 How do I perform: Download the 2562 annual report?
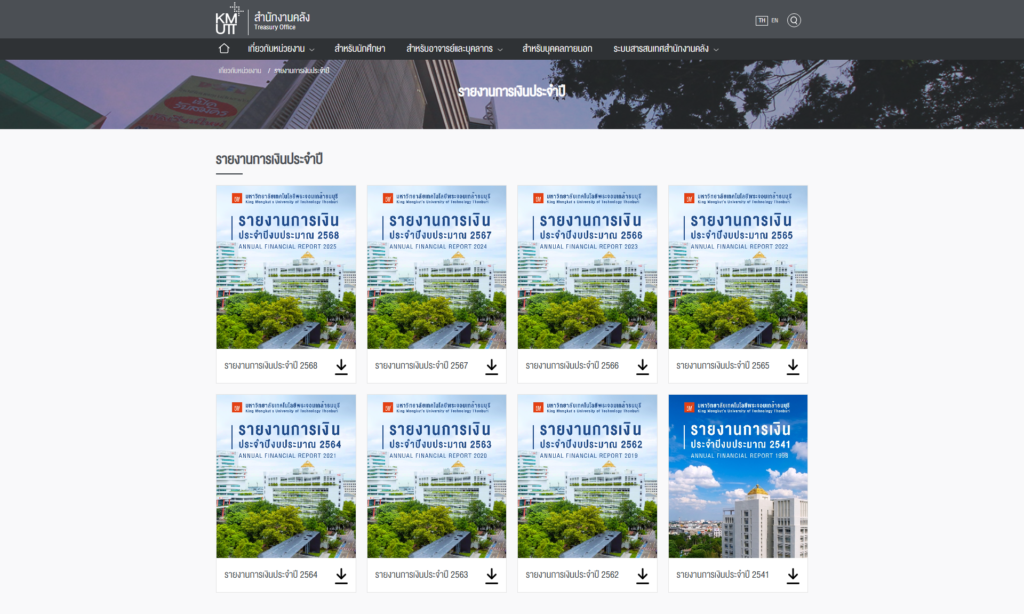[x=643, y=575]
